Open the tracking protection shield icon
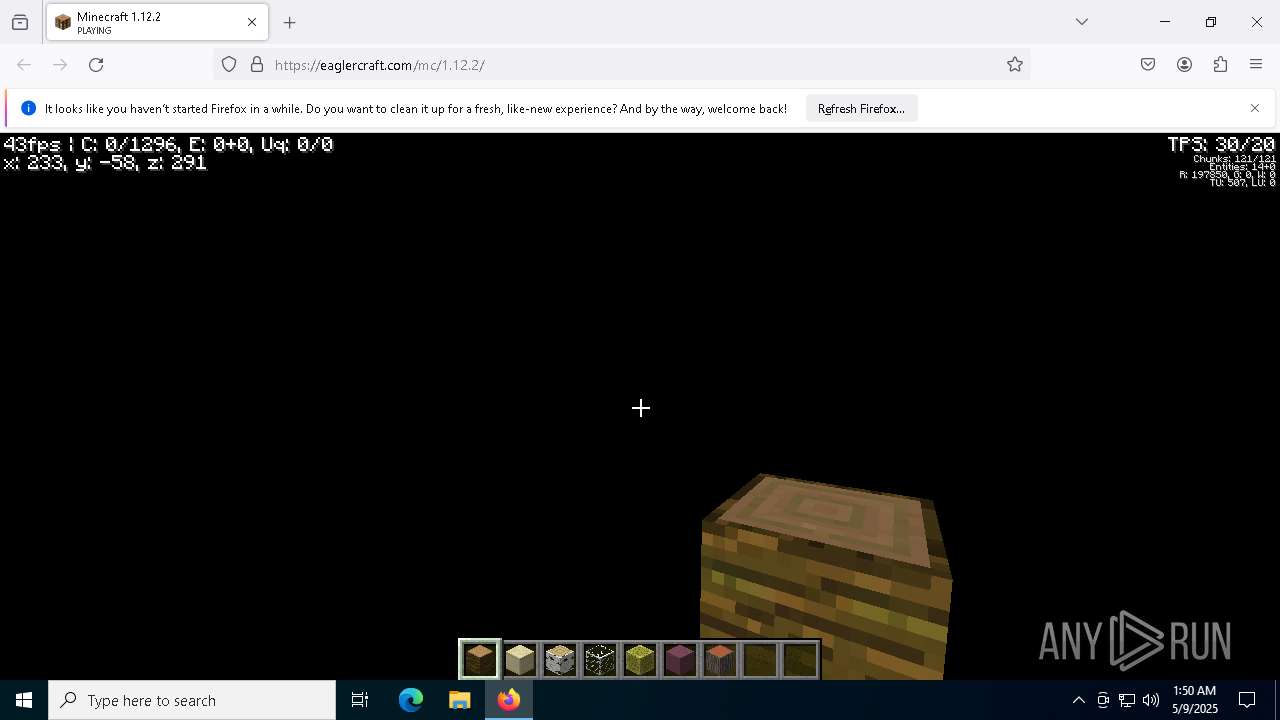 (x=229, y=65)
